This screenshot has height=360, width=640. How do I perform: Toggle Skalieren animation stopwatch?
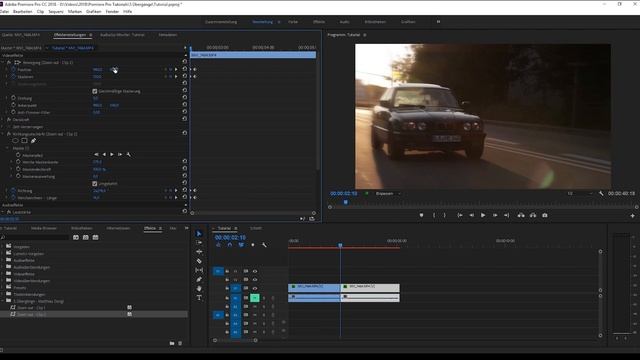(x=13, y=76)
